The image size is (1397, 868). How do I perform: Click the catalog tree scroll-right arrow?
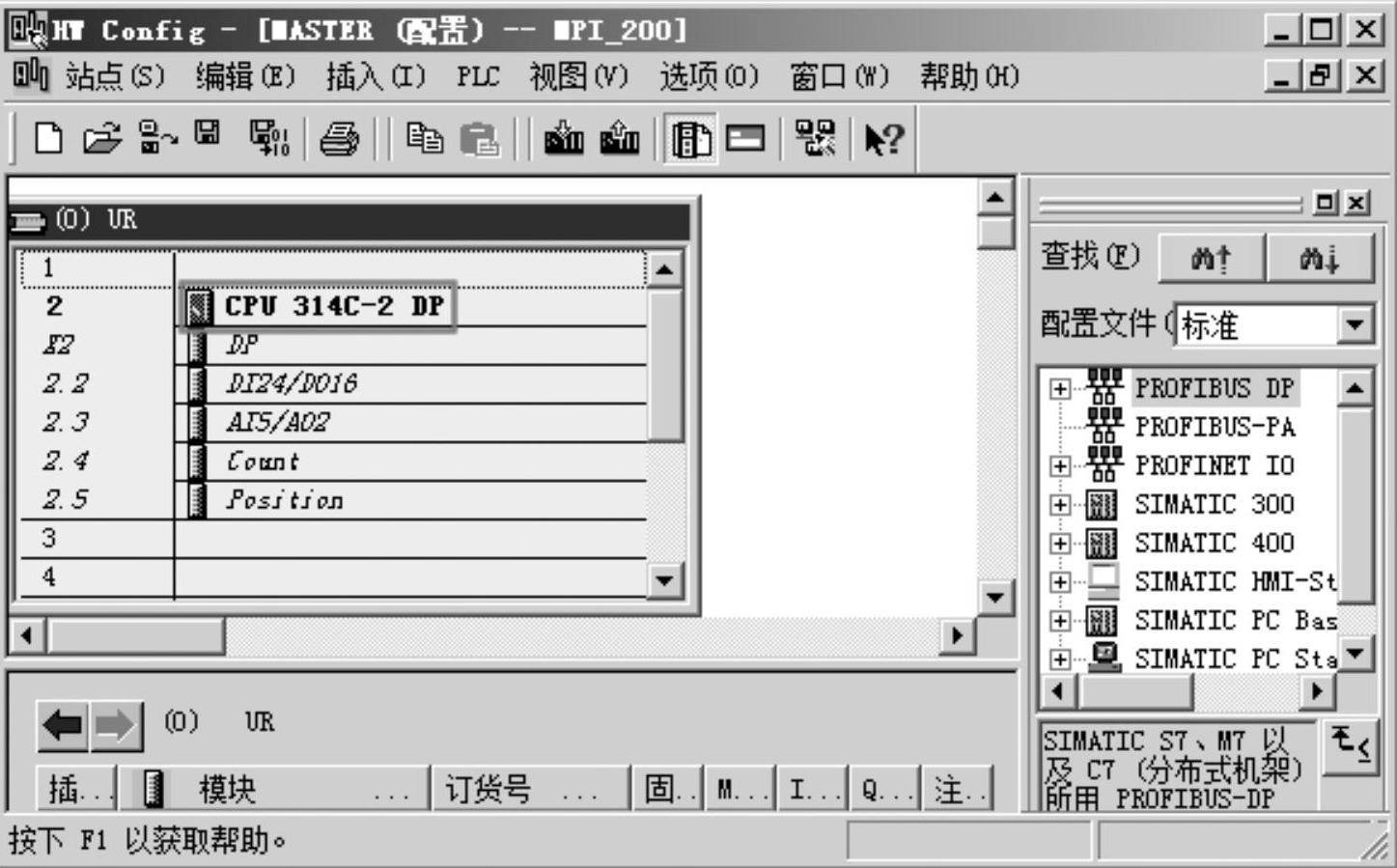[1317, 691]
